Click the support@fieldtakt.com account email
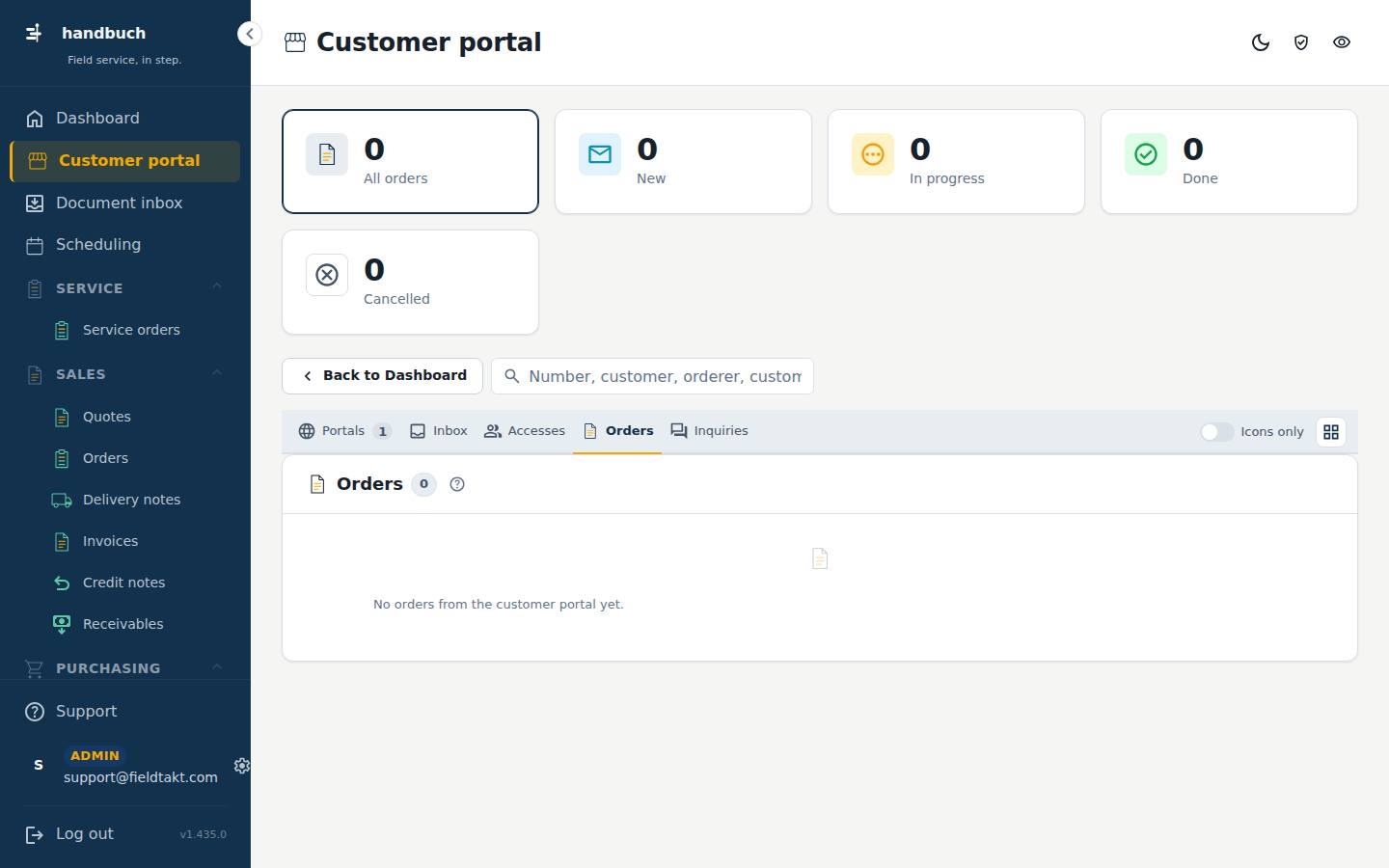Image resolution: width=1389 pixels, height=868 pixels. pyautogui.click(x=141, y=777)
